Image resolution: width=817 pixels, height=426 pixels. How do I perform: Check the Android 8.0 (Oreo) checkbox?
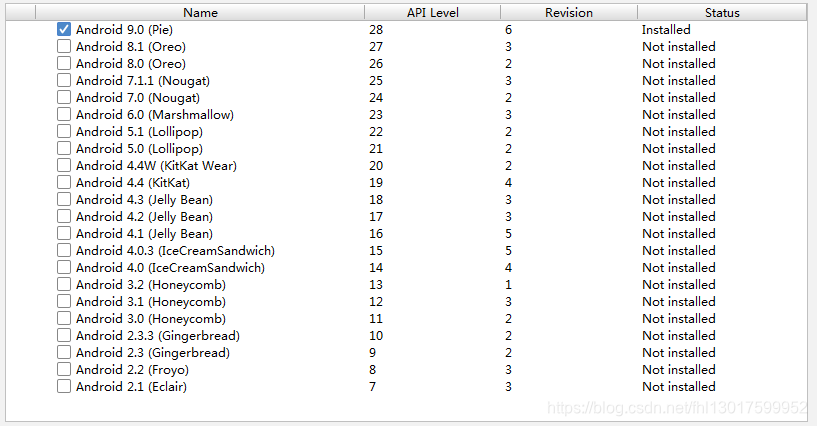64,64
